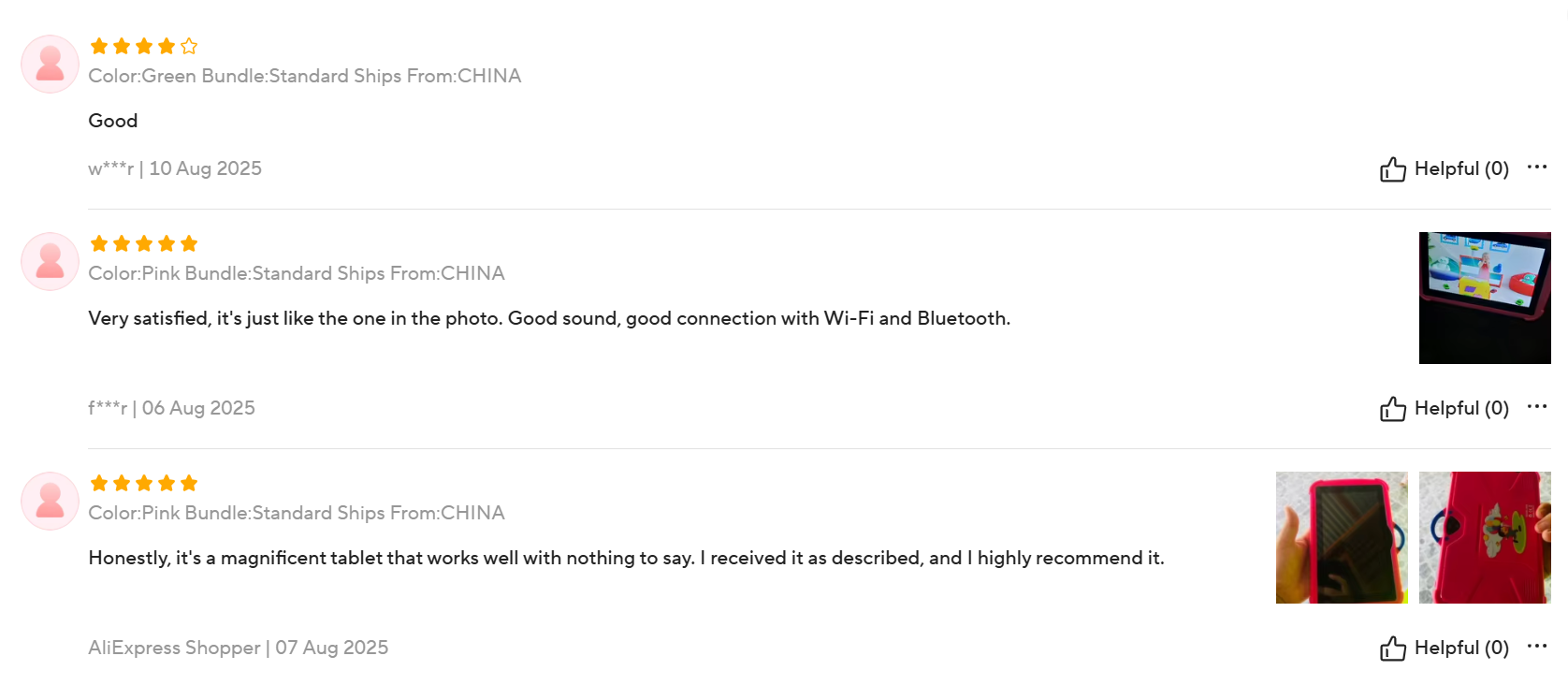Click f***r's profile avatar icon
This screenshot has width=1568, height=685.
[50, 262]
